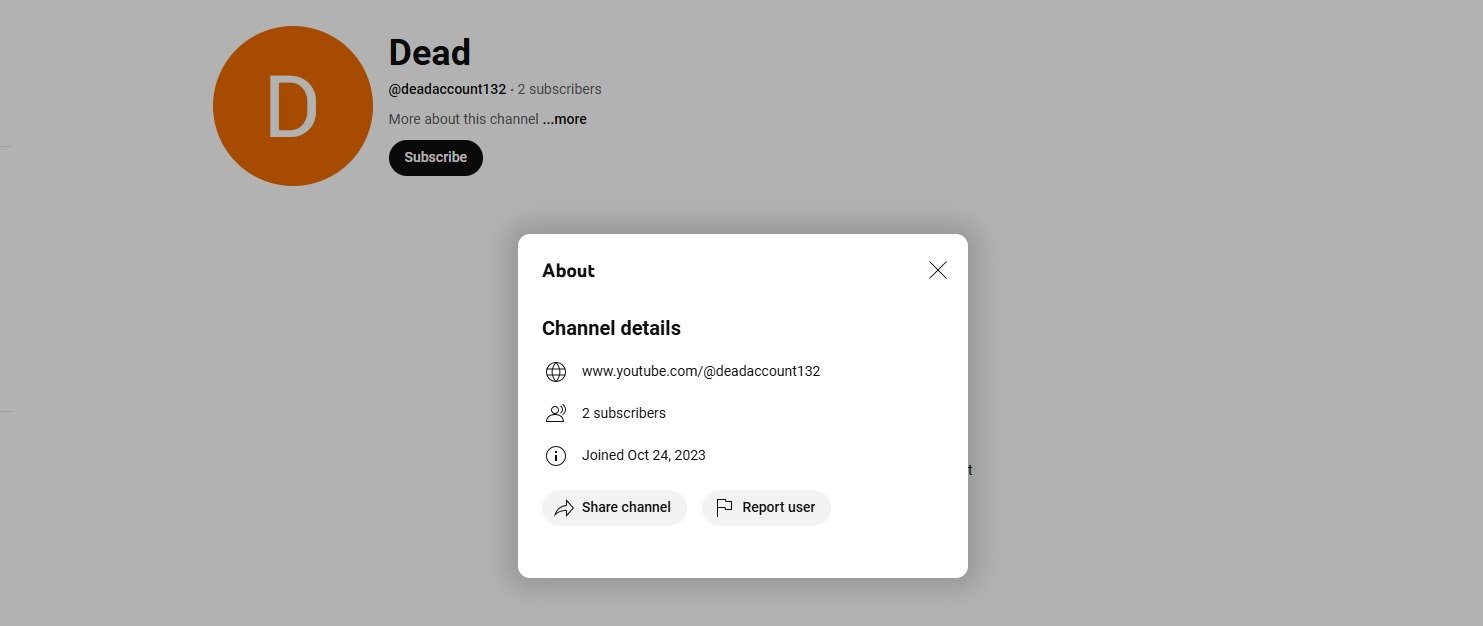Click the 2 subscribers text in dialog

[x=624, y=413]
